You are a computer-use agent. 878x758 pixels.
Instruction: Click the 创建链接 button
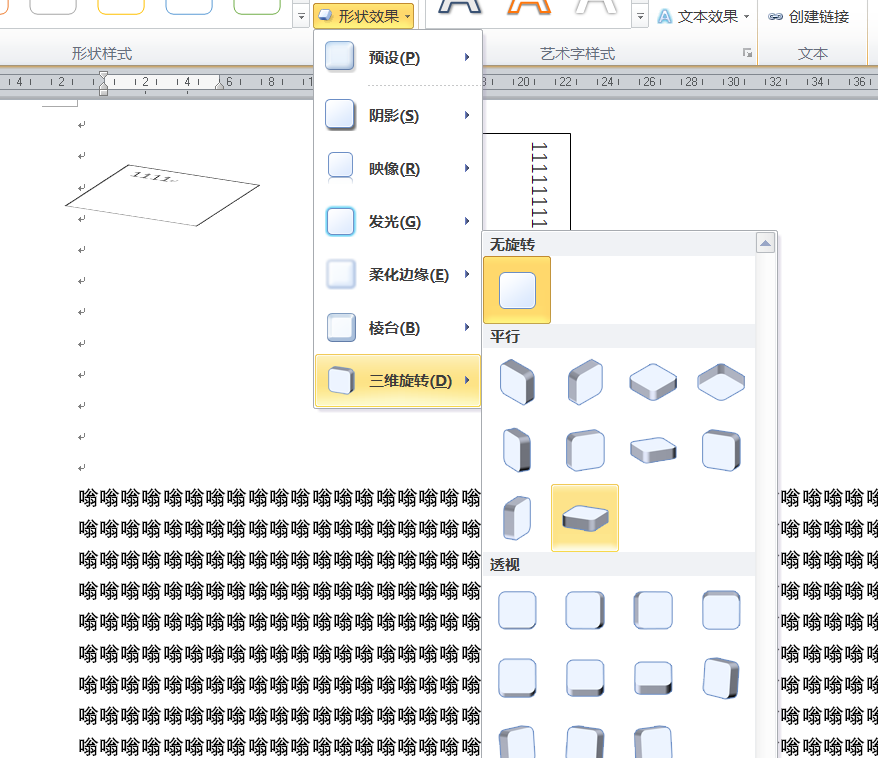click(x=809, y=16)
